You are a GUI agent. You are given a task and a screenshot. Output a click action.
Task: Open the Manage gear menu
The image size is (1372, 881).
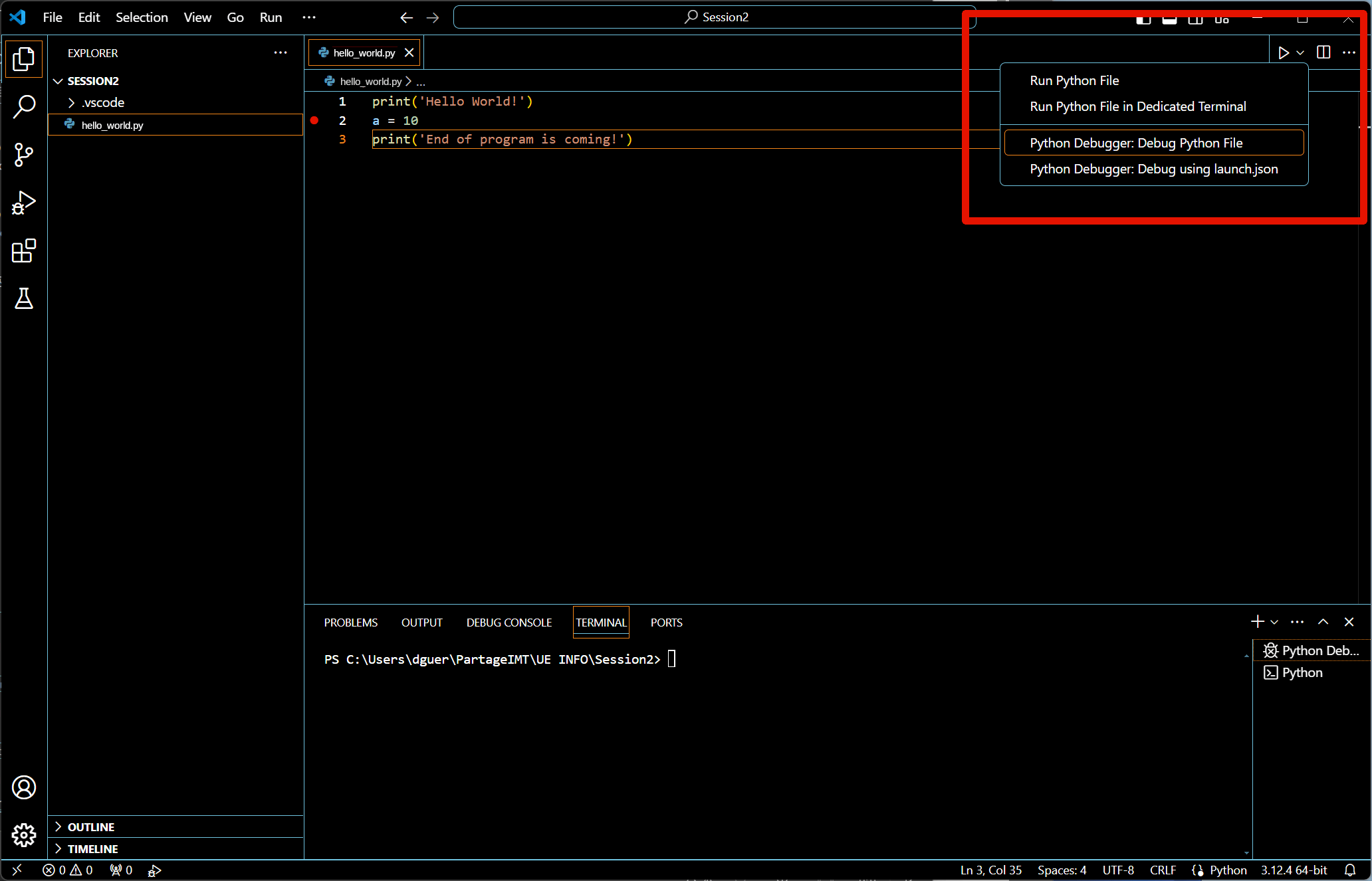pos(24,835)
